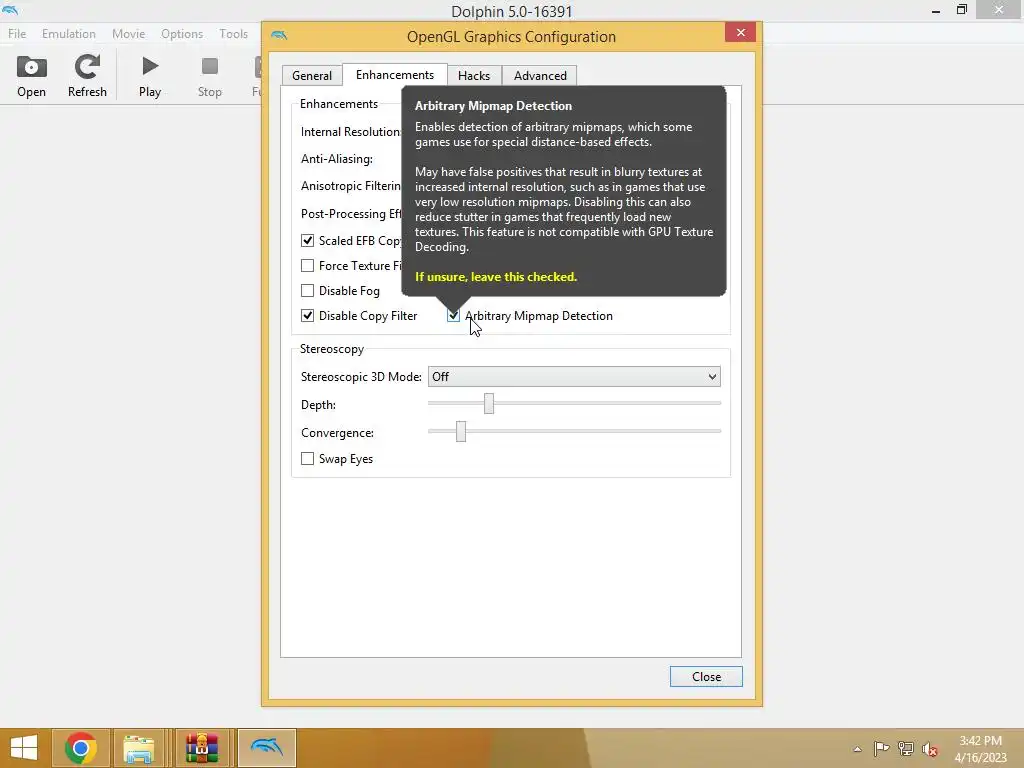1024x768 pixels.
Task: Click the Dolphin taskbar icon
Action: point(266,748)
